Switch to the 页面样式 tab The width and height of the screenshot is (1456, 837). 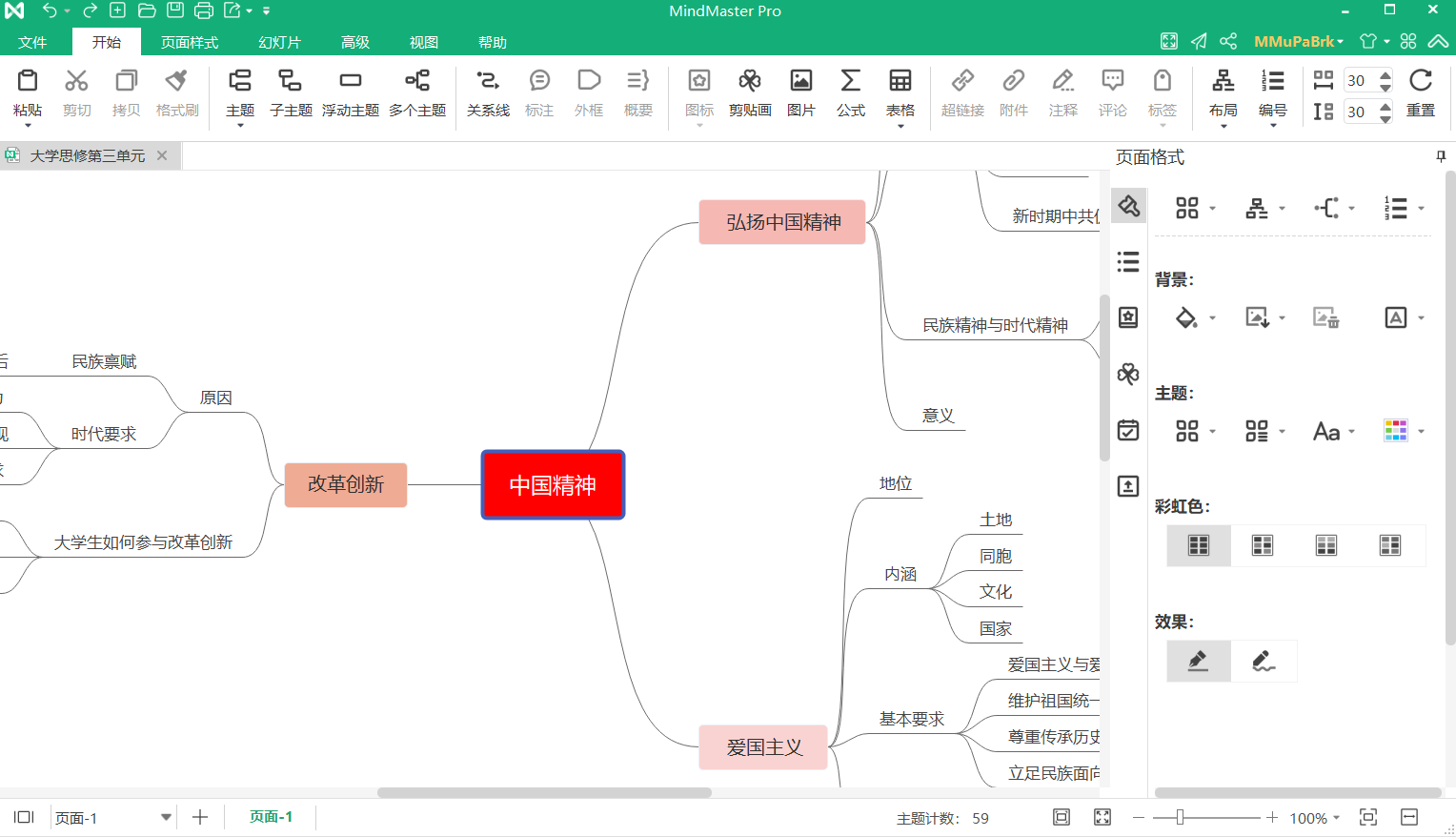[190, 42]
